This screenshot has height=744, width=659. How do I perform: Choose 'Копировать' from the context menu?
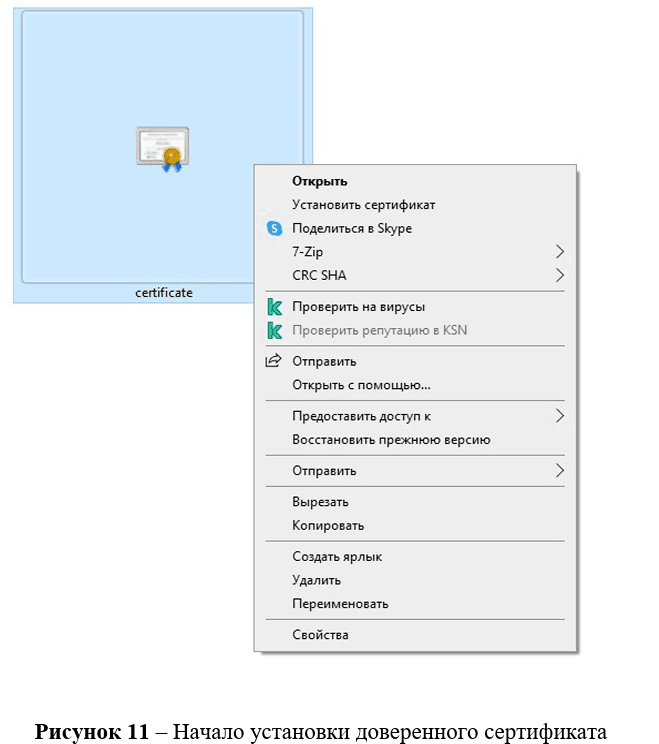(328, 525)
